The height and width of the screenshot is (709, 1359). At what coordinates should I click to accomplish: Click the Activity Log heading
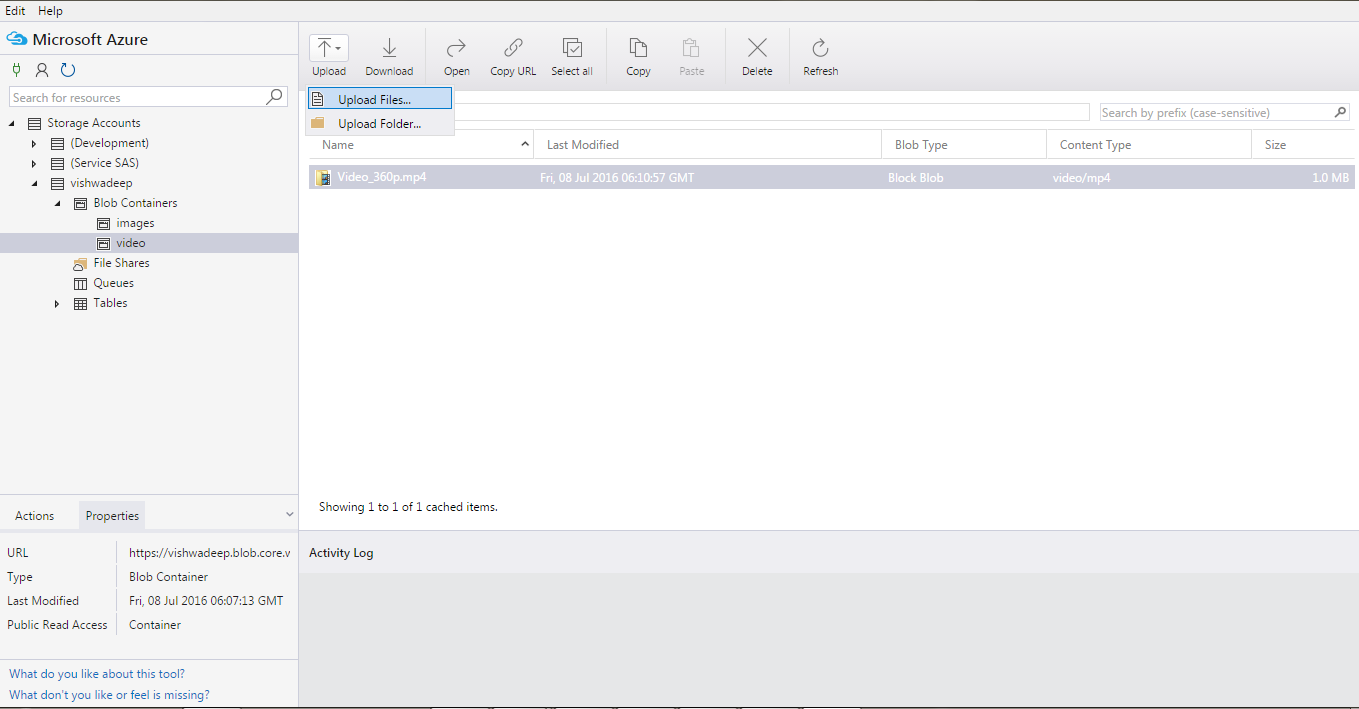(x=341, y=553)
